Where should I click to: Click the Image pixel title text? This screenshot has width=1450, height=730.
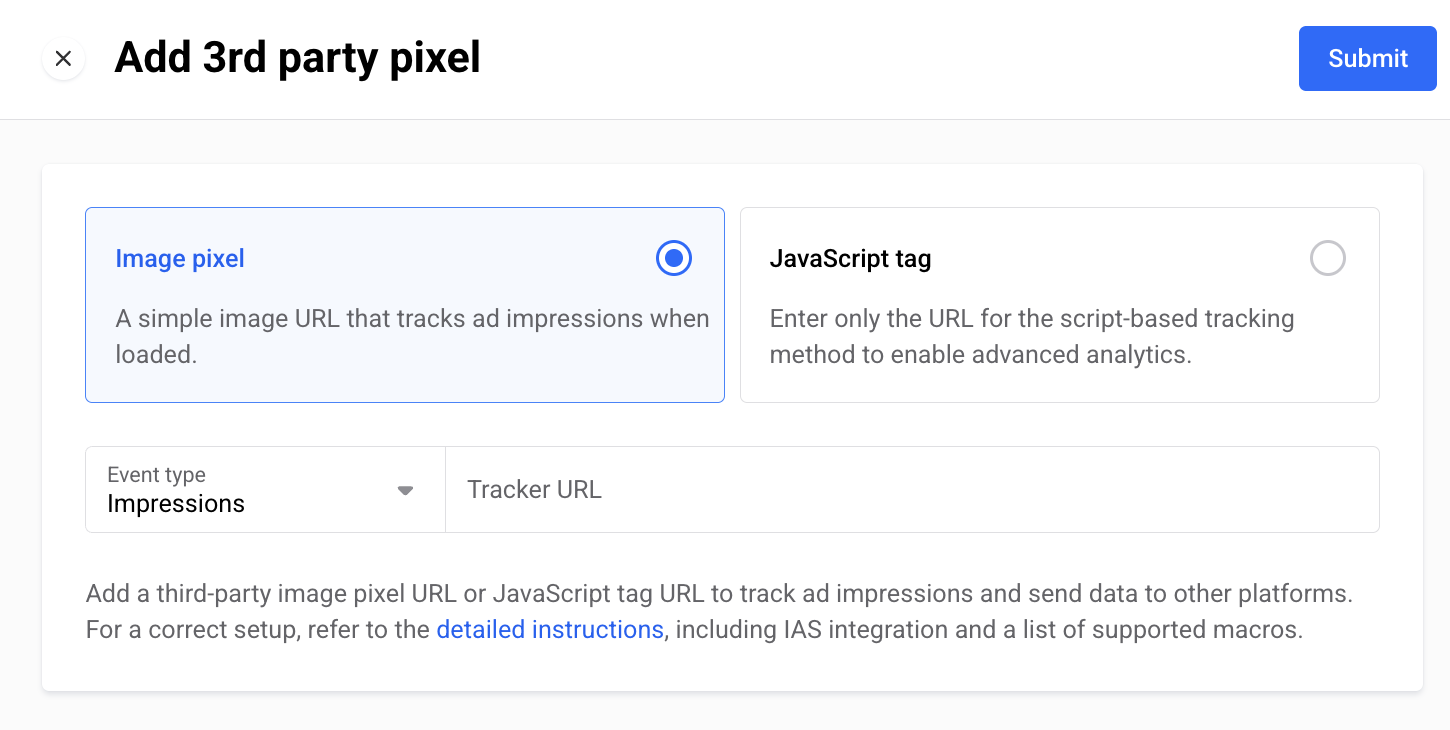click(180, 259)
